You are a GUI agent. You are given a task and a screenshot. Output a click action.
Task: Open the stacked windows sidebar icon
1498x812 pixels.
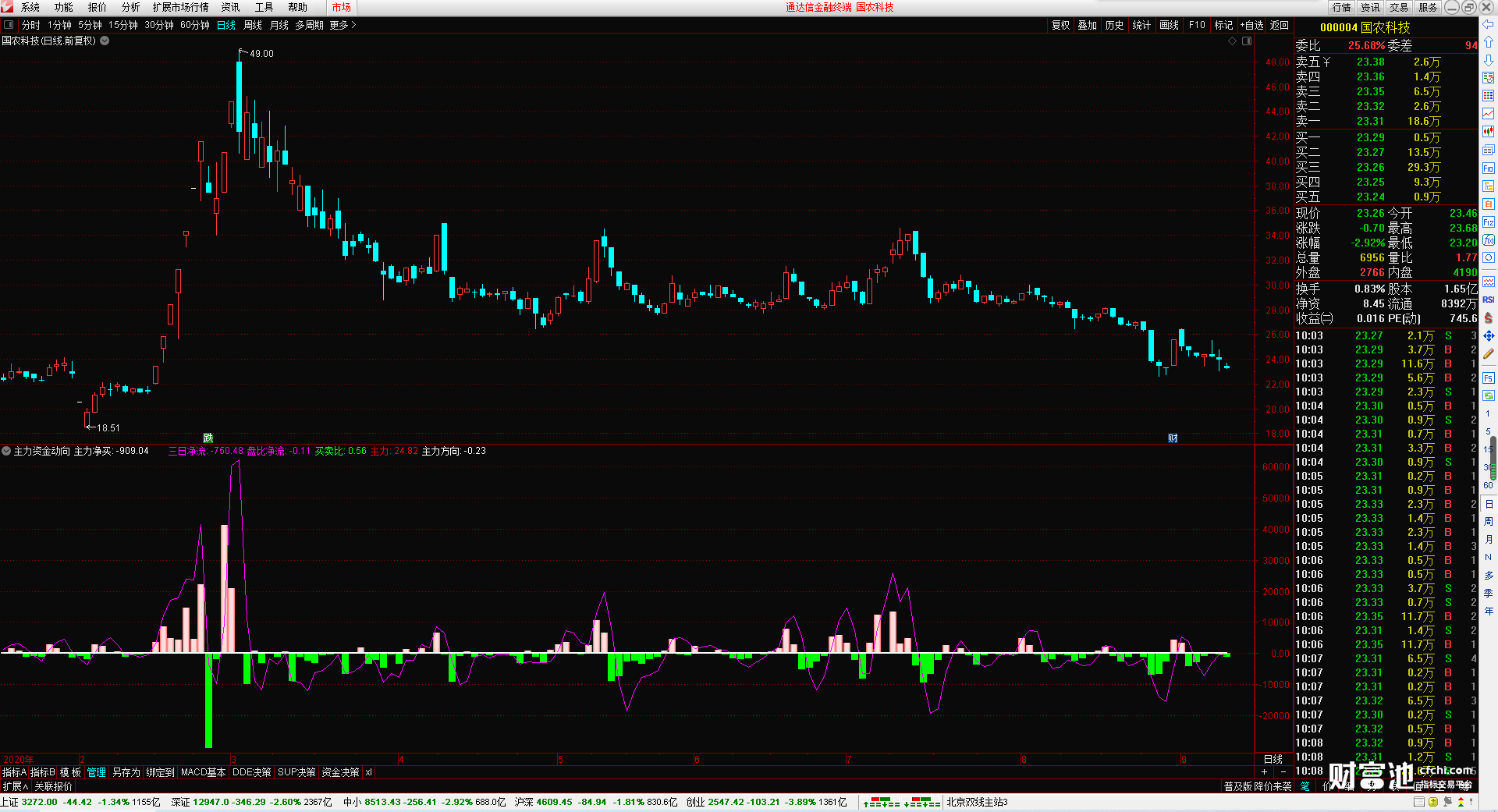click(x=1489, y=150)
